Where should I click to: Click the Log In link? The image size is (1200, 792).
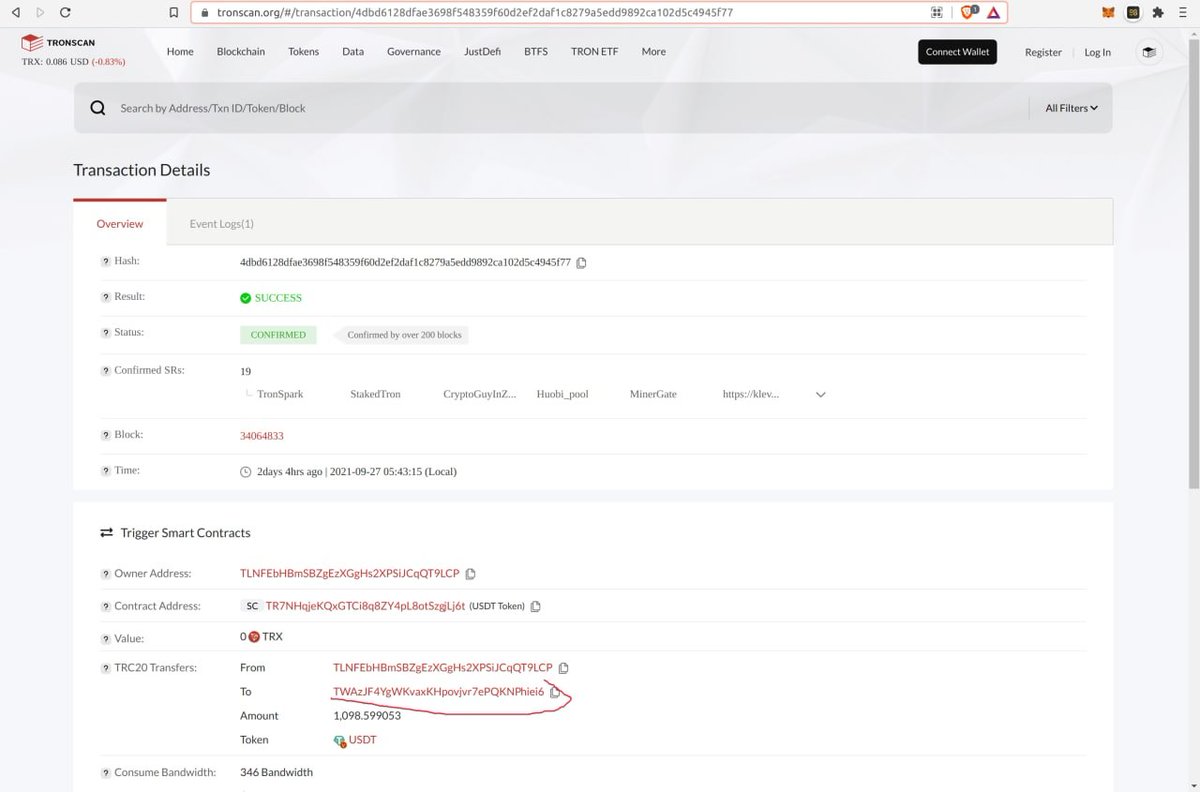[x=1098, y=52]
